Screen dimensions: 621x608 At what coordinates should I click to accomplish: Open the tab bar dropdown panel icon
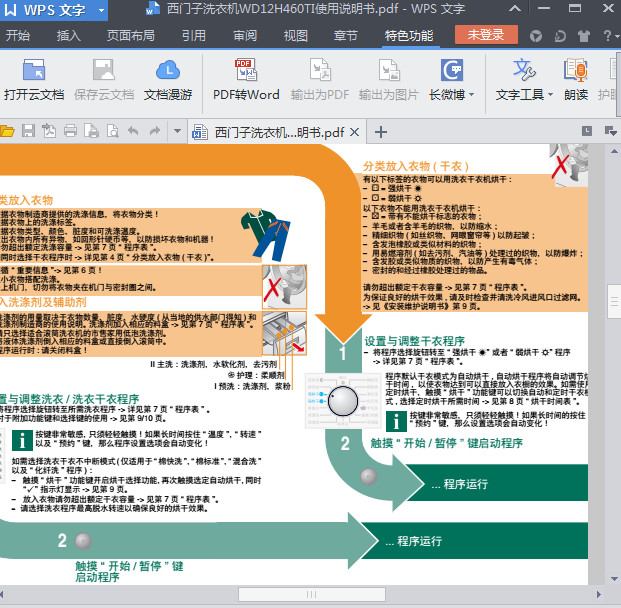pos(610,131)
